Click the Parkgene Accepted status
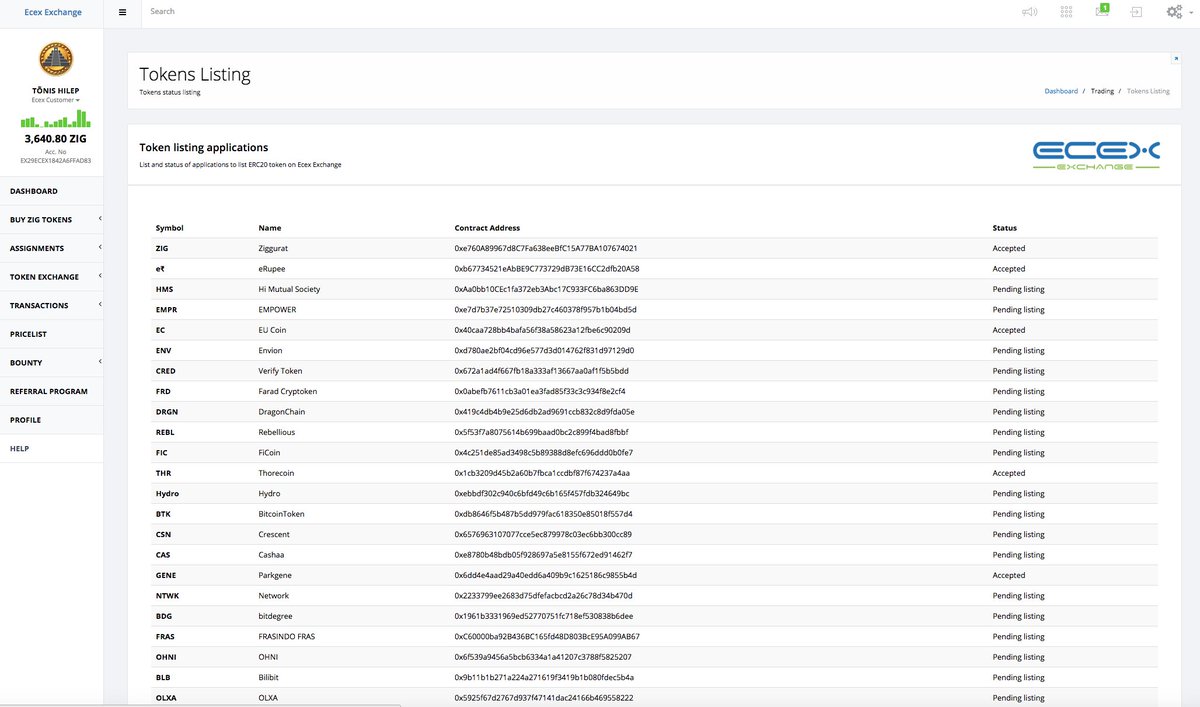The image size is (1200, 707). tap(1008, 575)
